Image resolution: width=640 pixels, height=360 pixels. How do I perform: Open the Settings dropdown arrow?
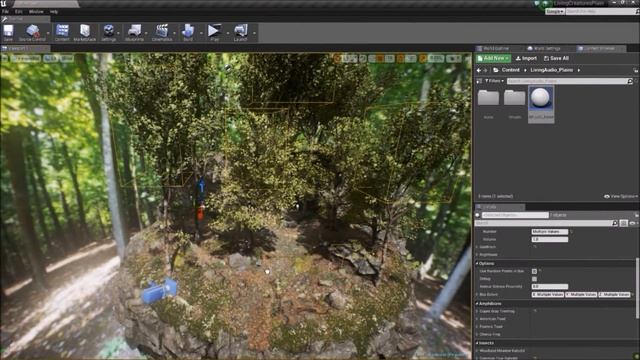point(119,33)
